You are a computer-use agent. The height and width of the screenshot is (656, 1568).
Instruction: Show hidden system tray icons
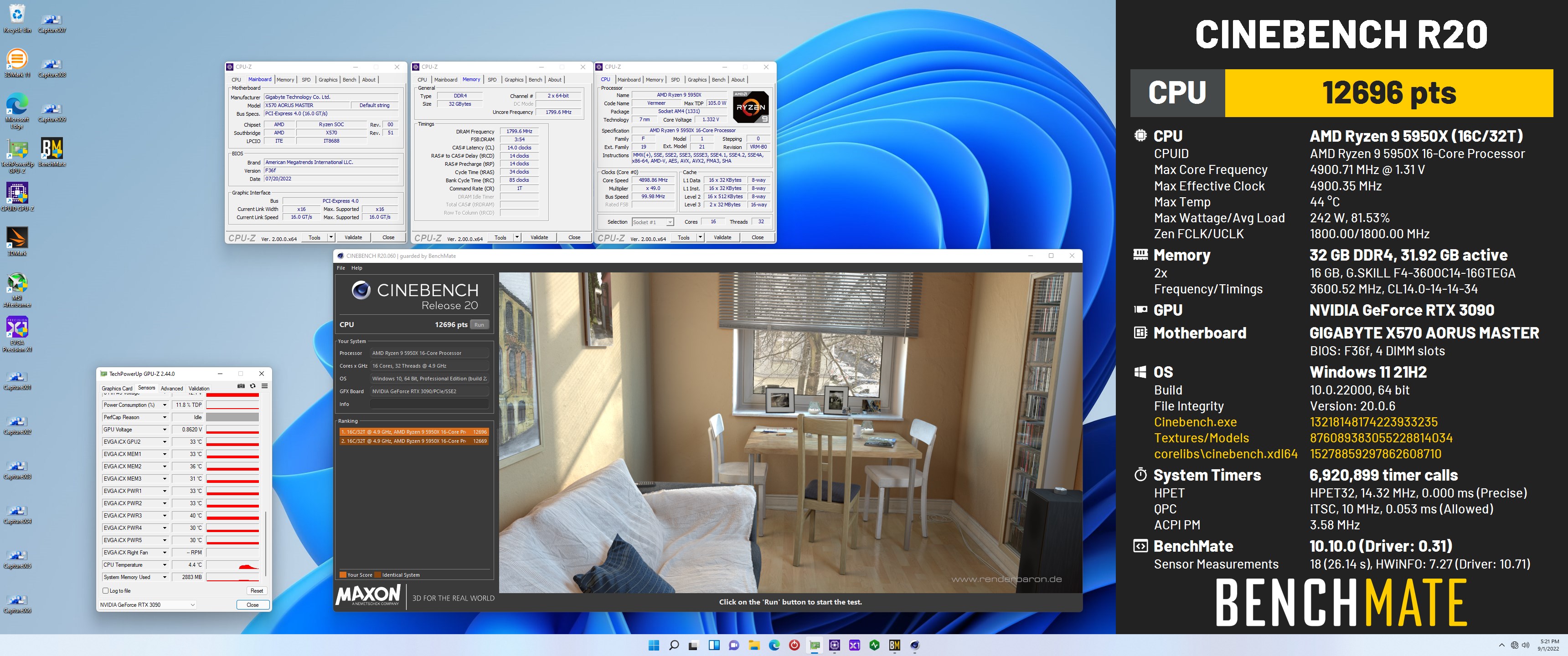point(1501,645)
